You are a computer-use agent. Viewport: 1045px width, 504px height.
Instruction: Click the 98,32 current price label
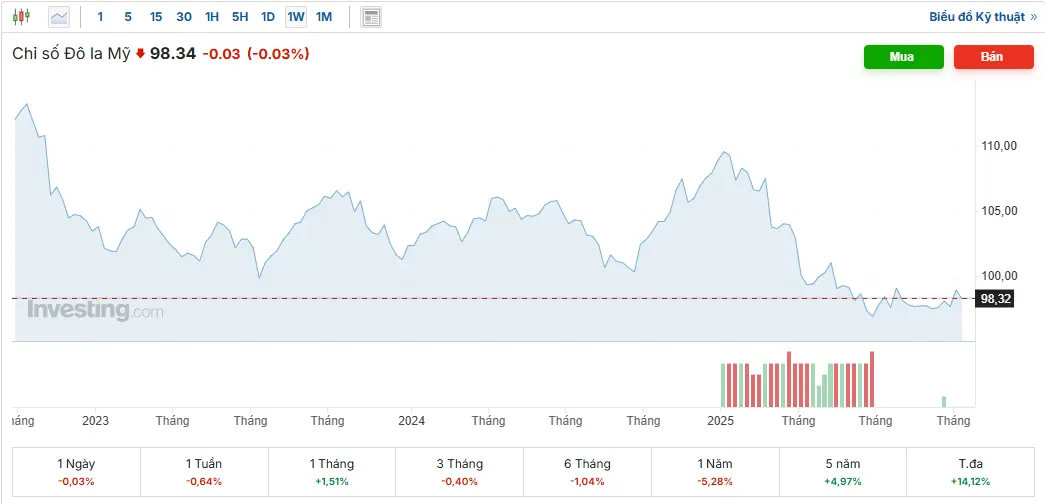click(996, 299)
